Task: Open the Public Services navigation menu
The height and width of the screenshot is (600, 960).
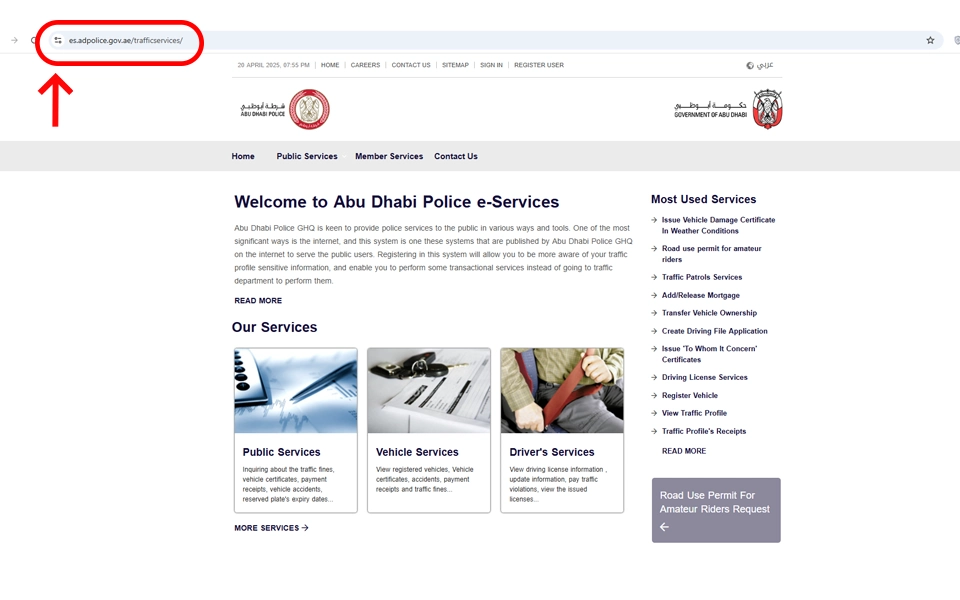Action: 307,156
